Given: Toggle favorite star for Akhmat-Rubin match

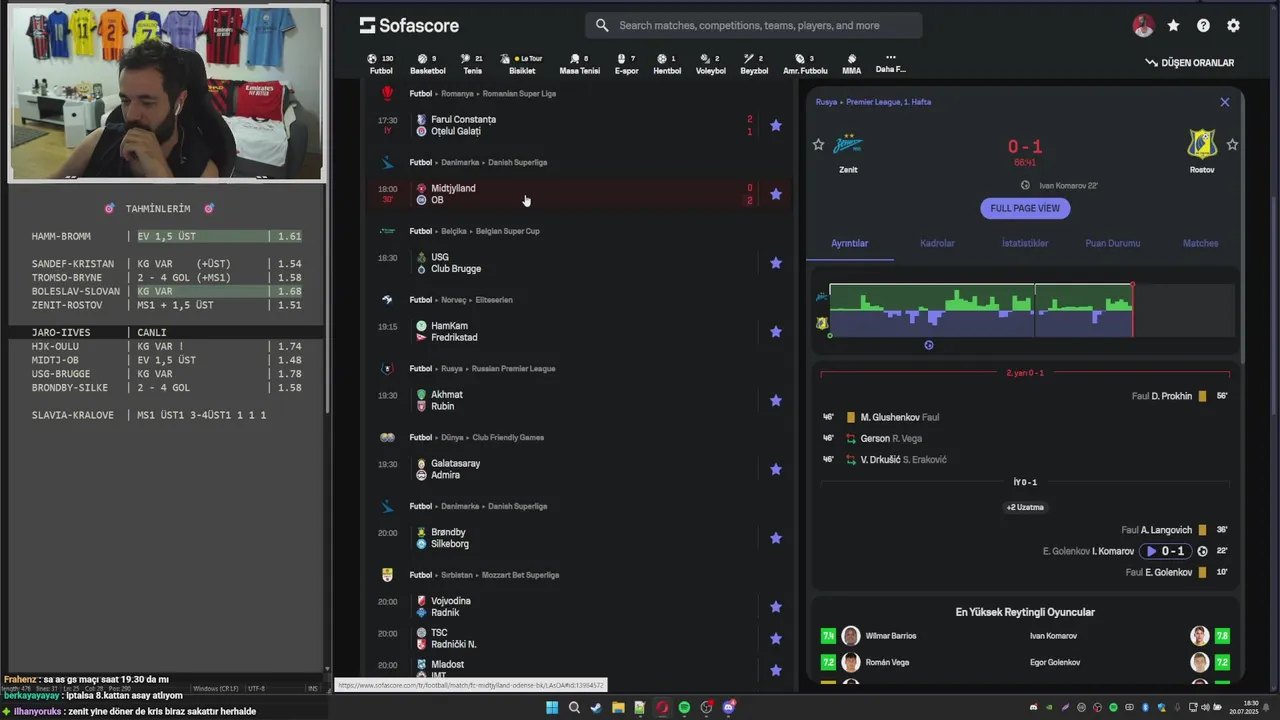Looking at the screenshot, I should pos(775,400).
